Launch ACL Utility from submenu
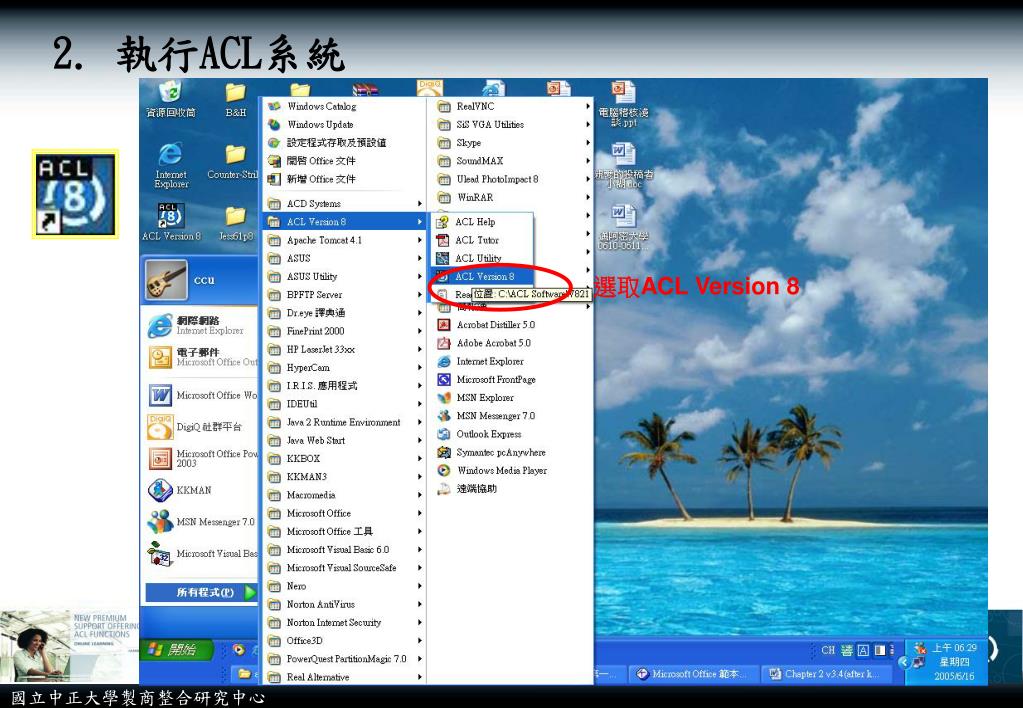1023x708 pixels. [482, 258]
